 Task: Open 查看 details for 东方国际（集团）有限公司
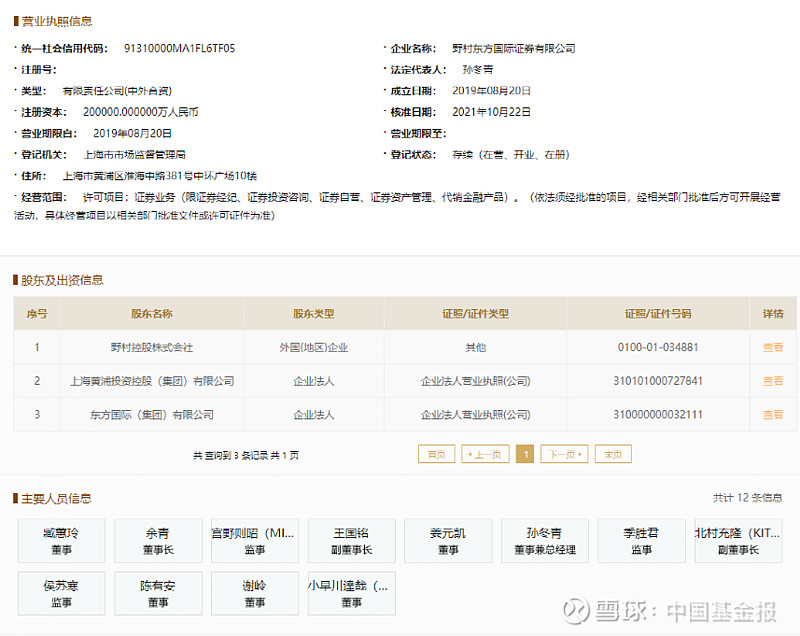click(x=772, y=415)
